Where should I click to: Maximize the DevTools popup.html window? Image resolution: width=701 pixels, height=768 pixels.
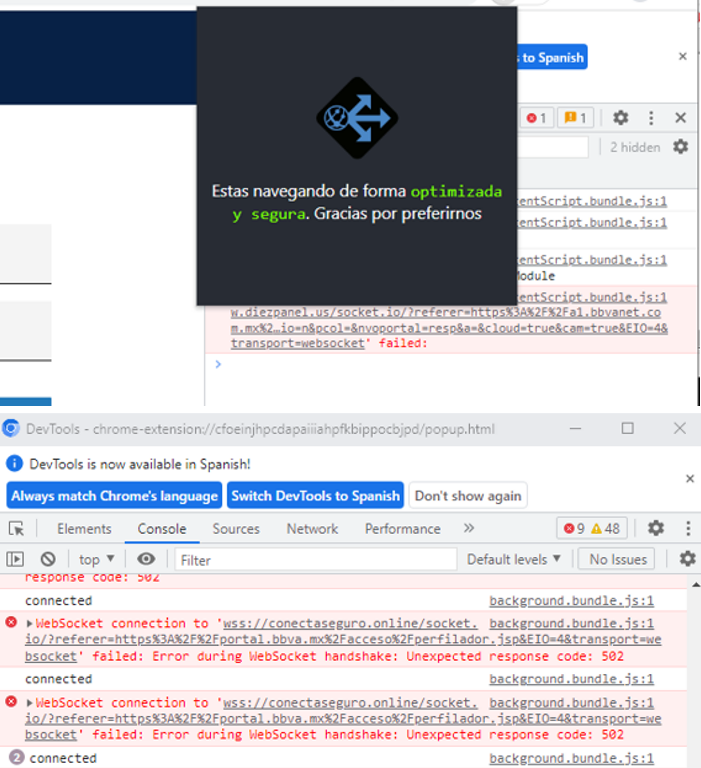628,429
